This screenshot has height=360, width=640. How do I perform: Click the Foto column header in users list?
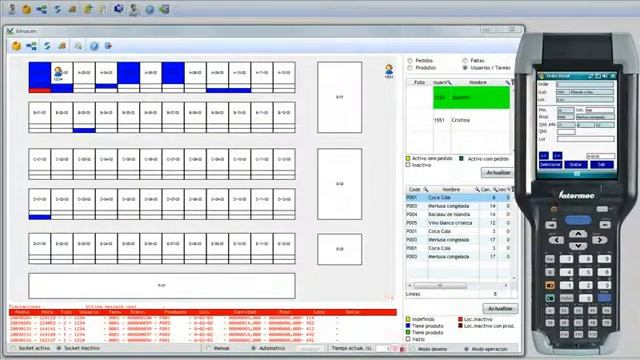point(419,82)
